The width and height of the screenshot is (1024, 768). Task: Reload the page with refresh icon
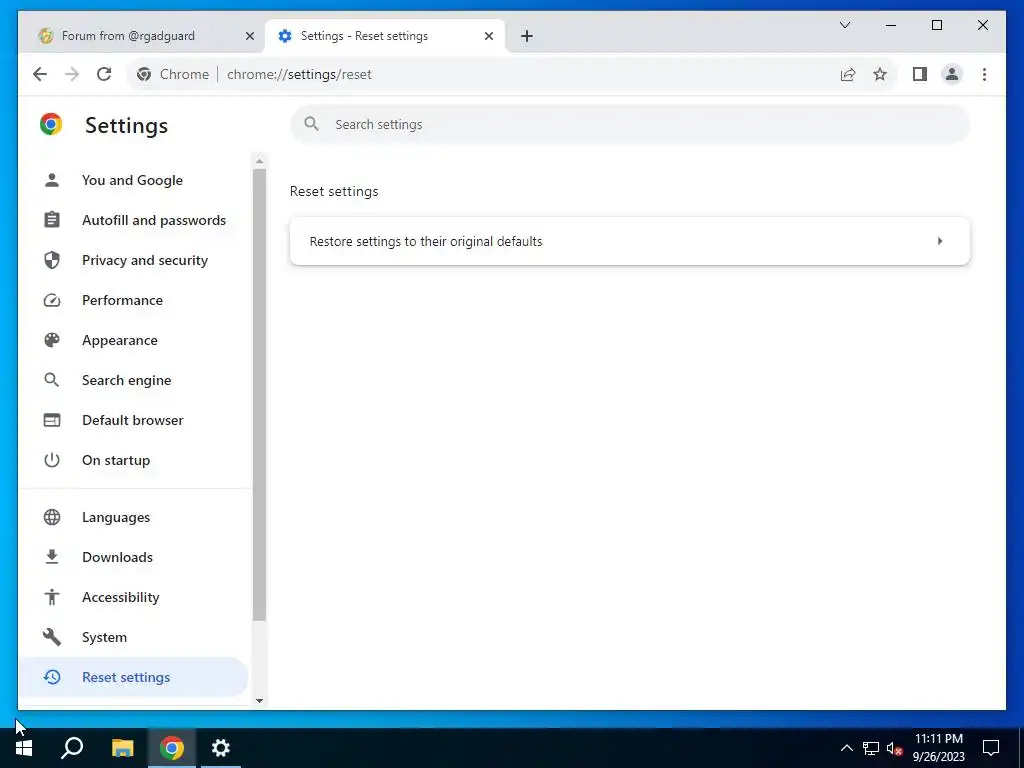pyautogui.click(x=104, y=74)
